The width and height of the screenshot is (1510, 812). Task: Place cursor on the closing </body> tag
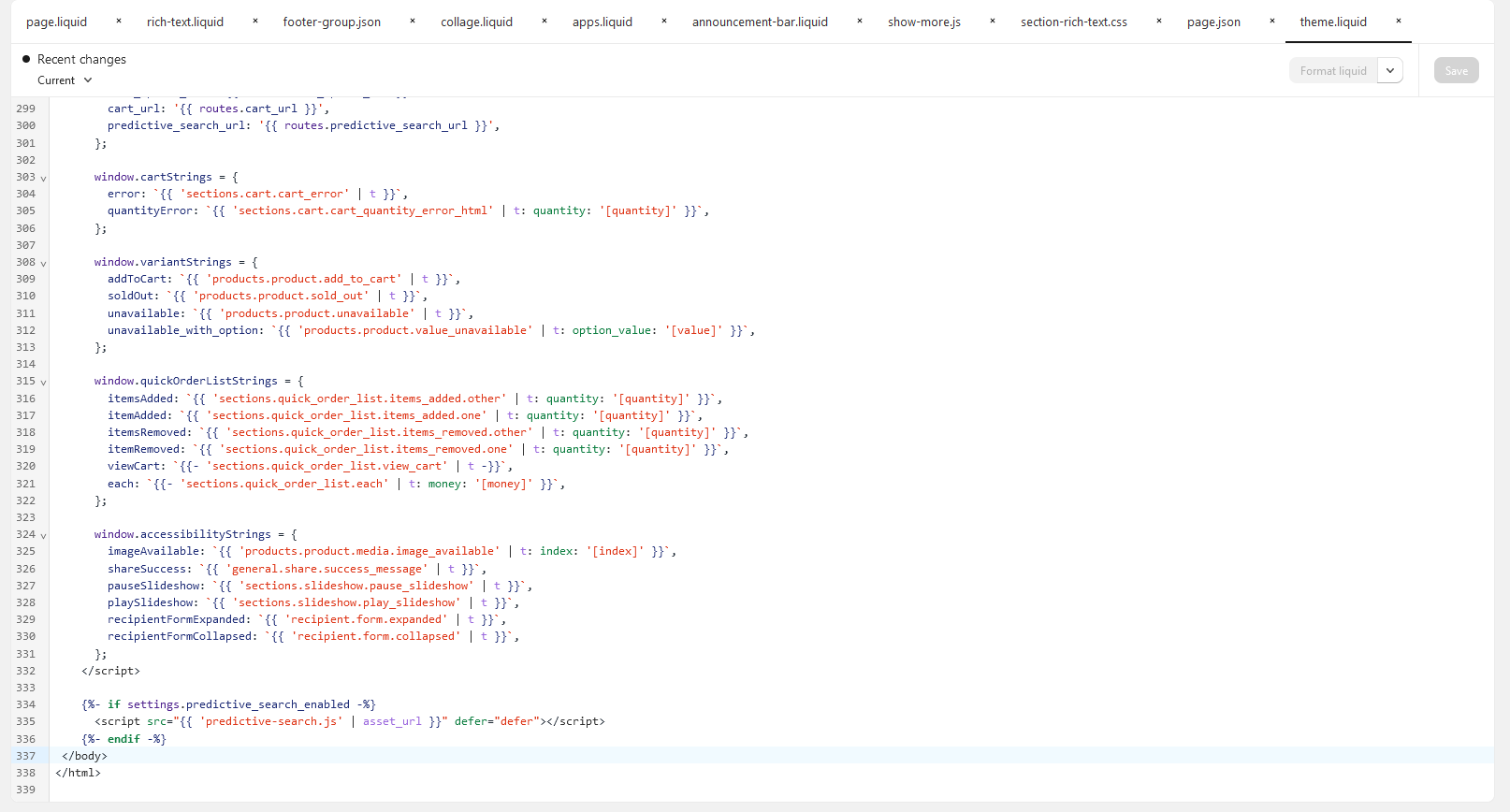tap(84, 756)
